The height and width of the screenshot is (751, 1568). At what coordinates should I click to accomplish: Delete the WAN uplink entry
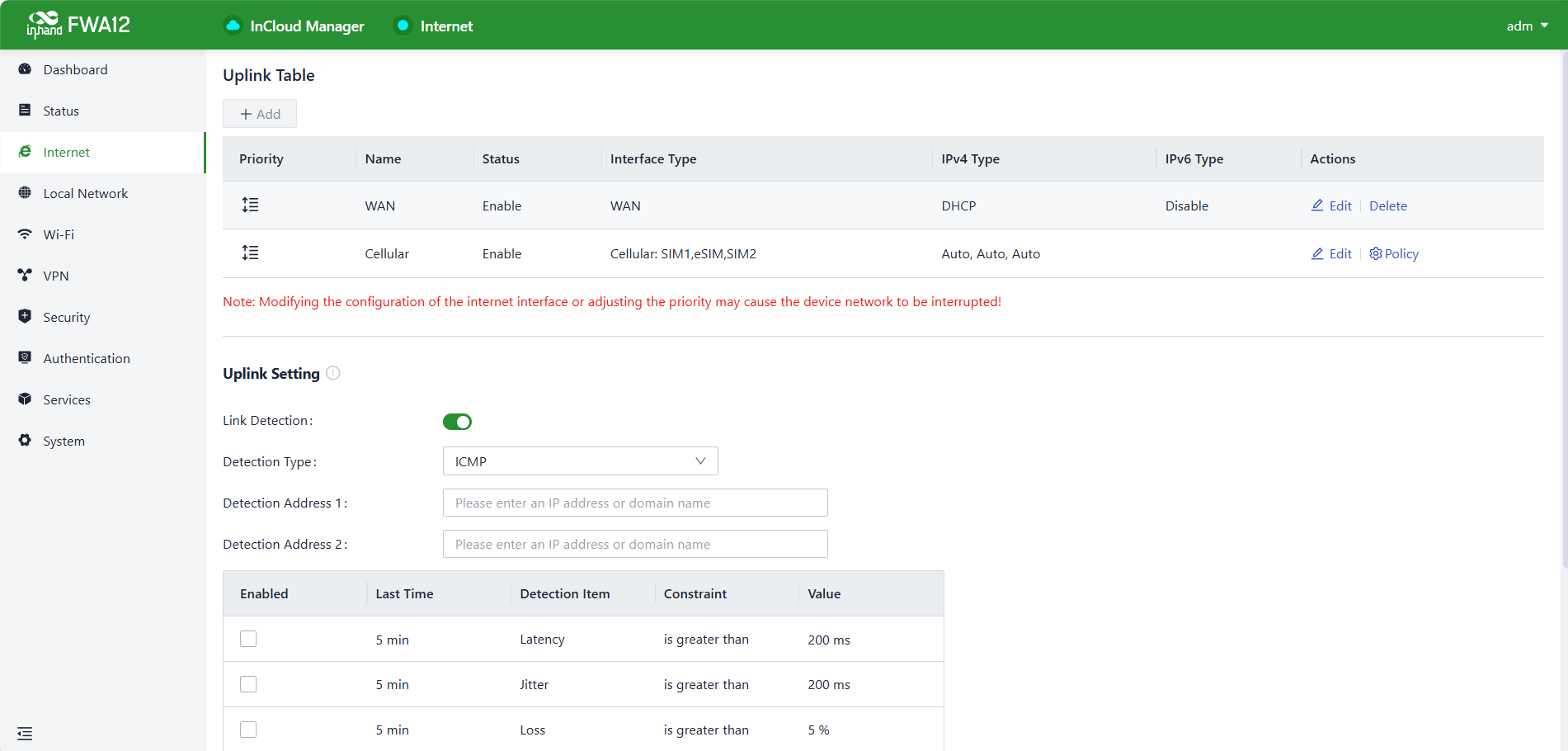coord(1387,205)
